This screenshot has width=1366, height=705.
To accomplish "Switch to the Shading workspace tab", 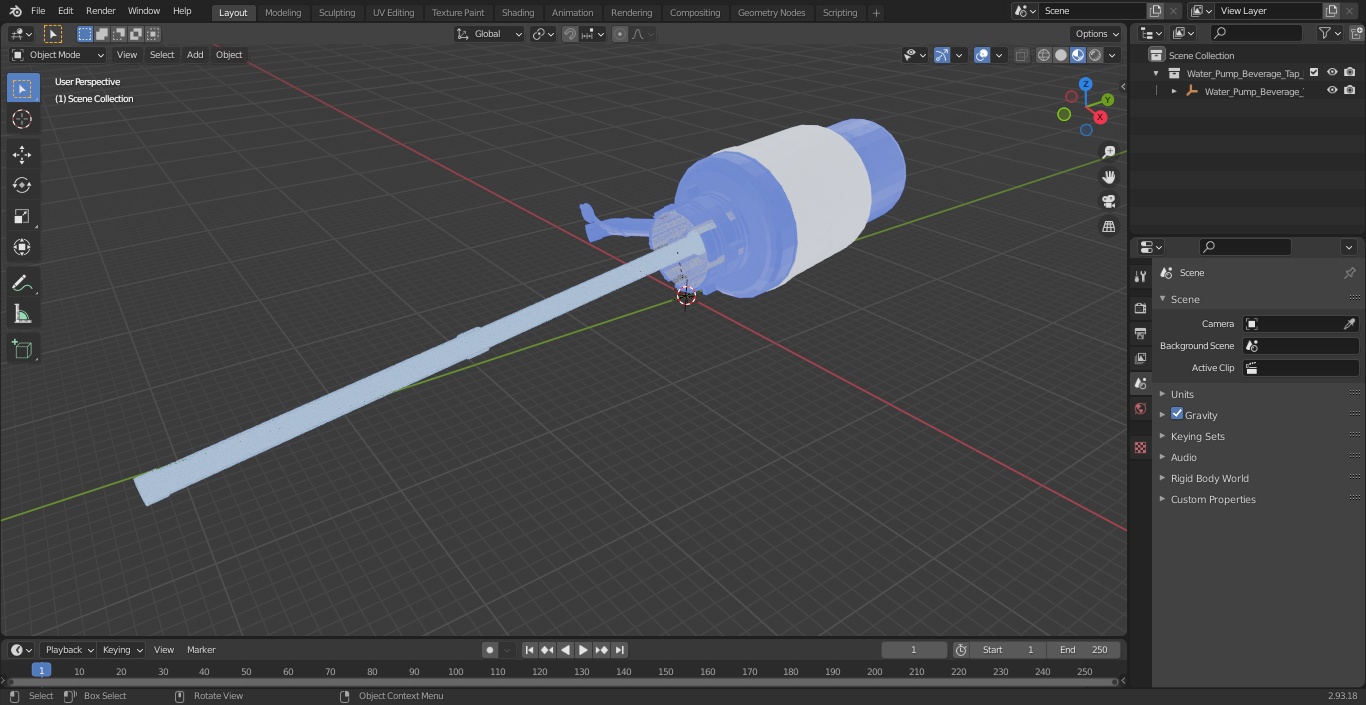I will click(x=517, y=12).
